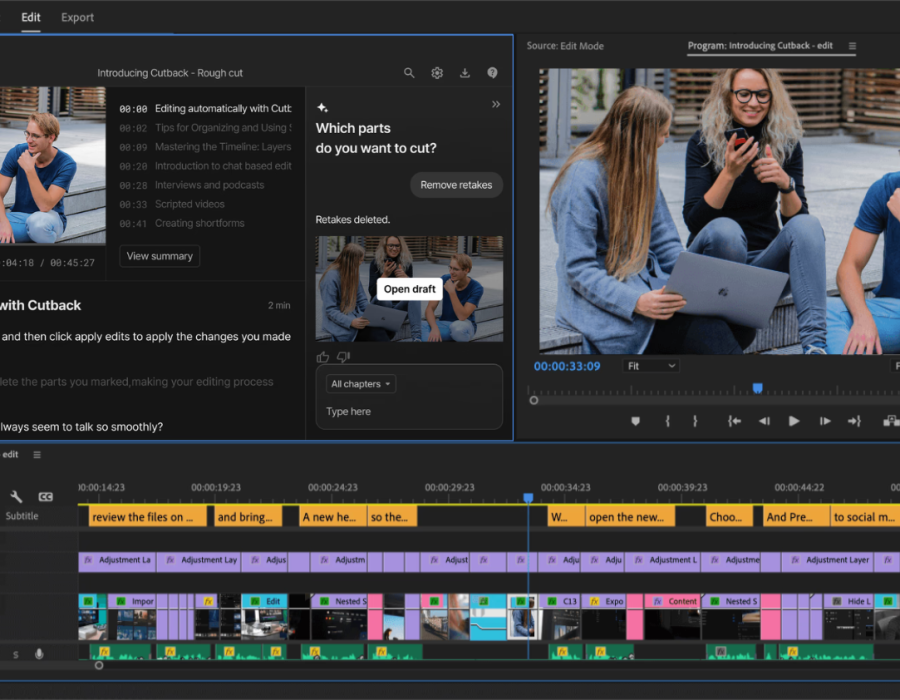Click the thumbs up feedback icon
900x700 pixels.
click(x=323, y=357)
